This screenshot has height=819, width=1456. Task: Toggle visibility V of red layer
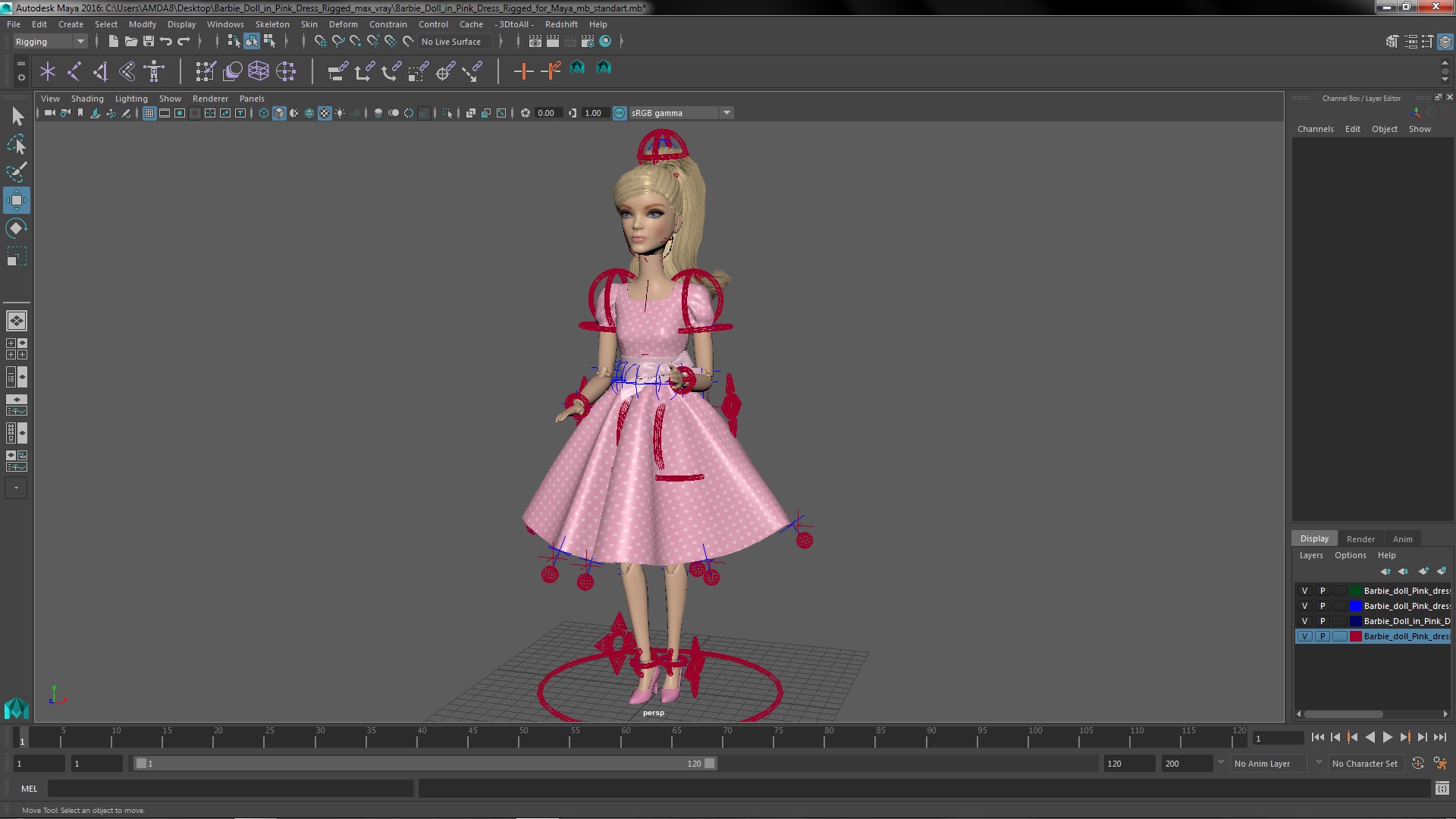(1304, 636)
